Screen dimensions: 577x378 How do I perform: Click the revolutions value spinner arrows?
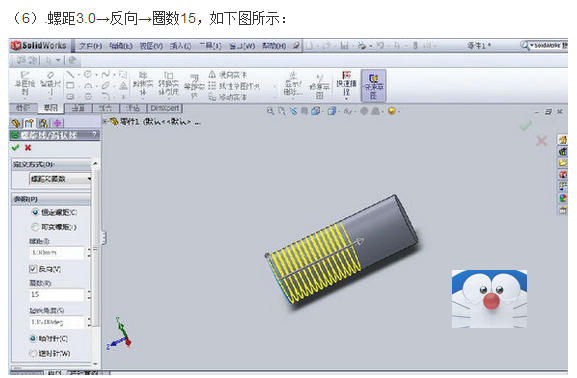pos(88,294)
